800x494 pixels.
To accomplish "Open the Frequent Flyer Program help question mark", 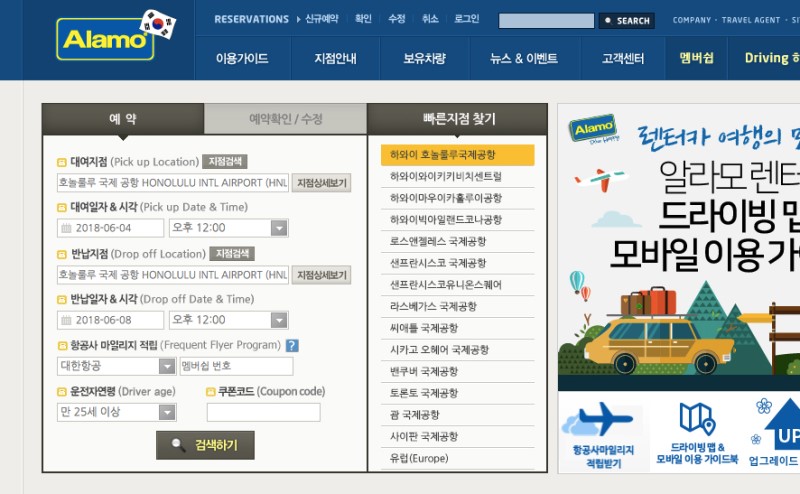I will [292, 345].
